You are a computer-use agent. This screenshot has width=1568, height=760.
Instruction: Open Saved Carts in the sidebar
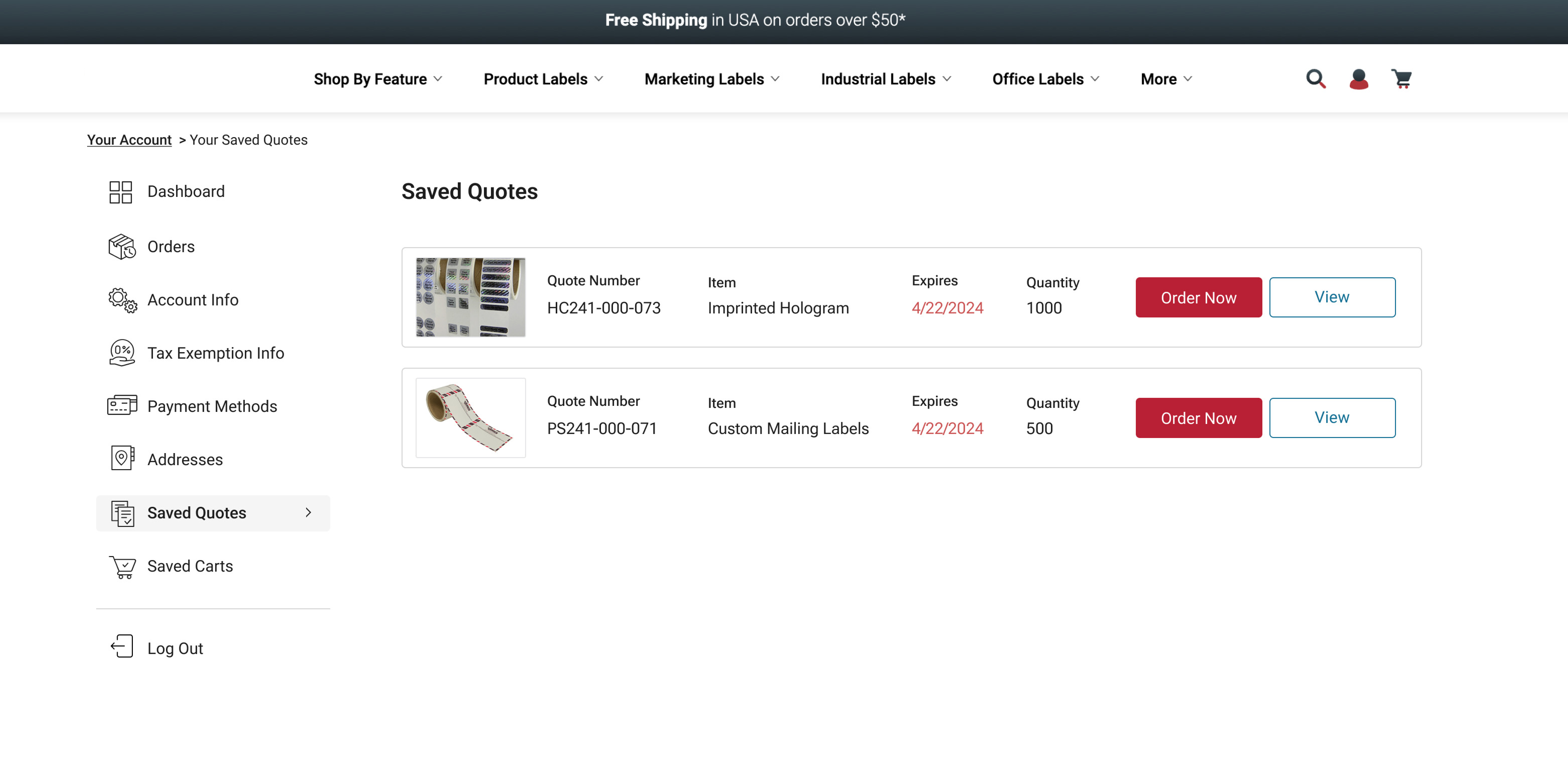189,566
